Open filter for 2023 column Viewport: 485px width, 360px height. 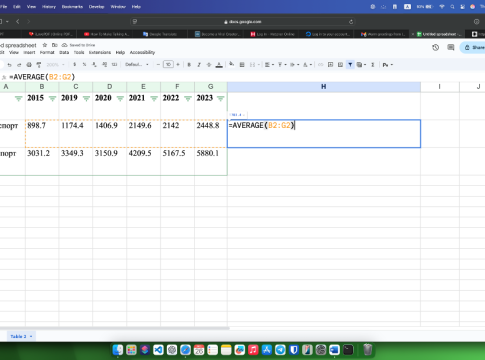pos(220,98)
